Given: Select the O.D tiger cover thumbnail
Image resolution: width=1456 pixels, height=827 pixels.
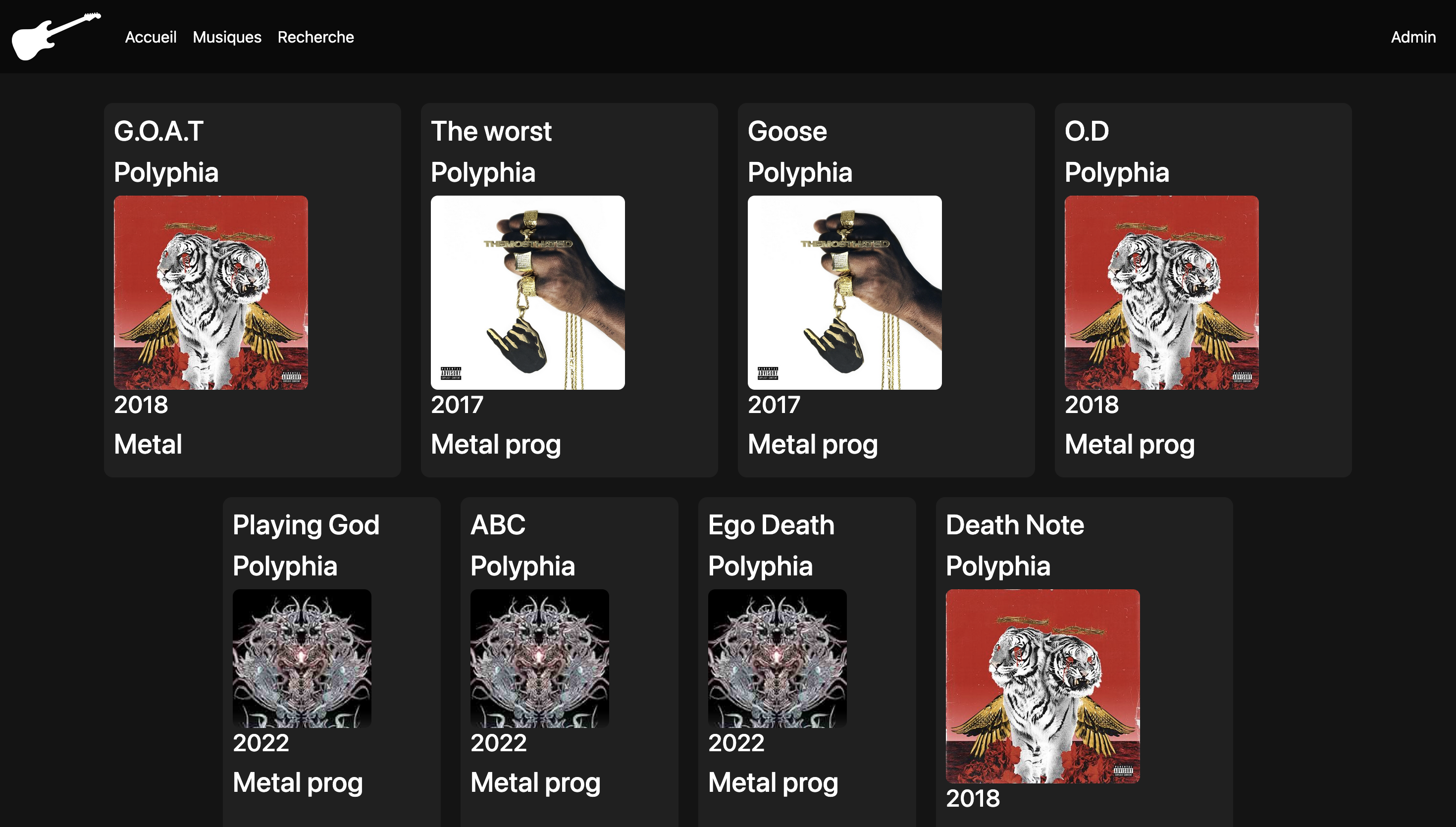Looking at the screenshot, I should pos(1161,293).
